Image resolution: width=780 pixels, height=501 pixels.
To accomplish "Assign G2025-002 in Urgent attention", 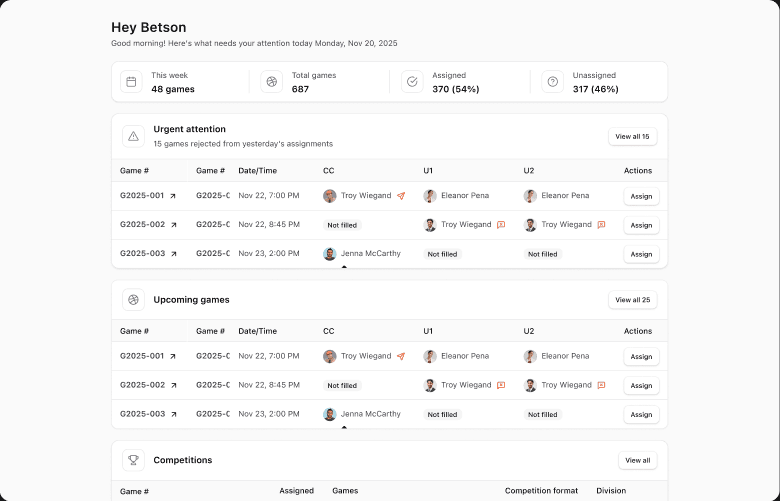I will pos(641,225).
